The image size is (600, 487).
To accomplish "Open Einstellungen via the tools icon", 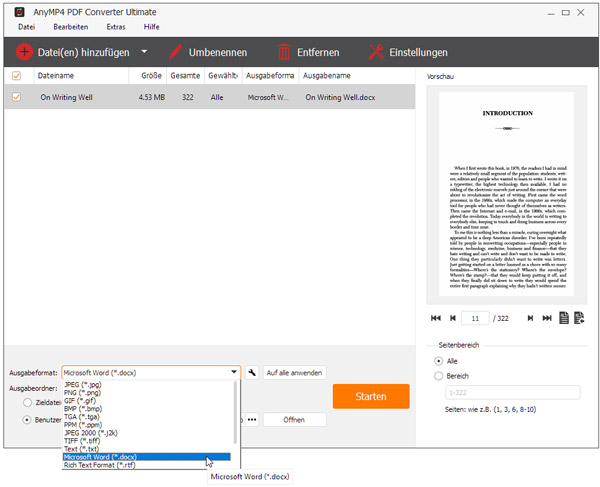I will (376, 52).
